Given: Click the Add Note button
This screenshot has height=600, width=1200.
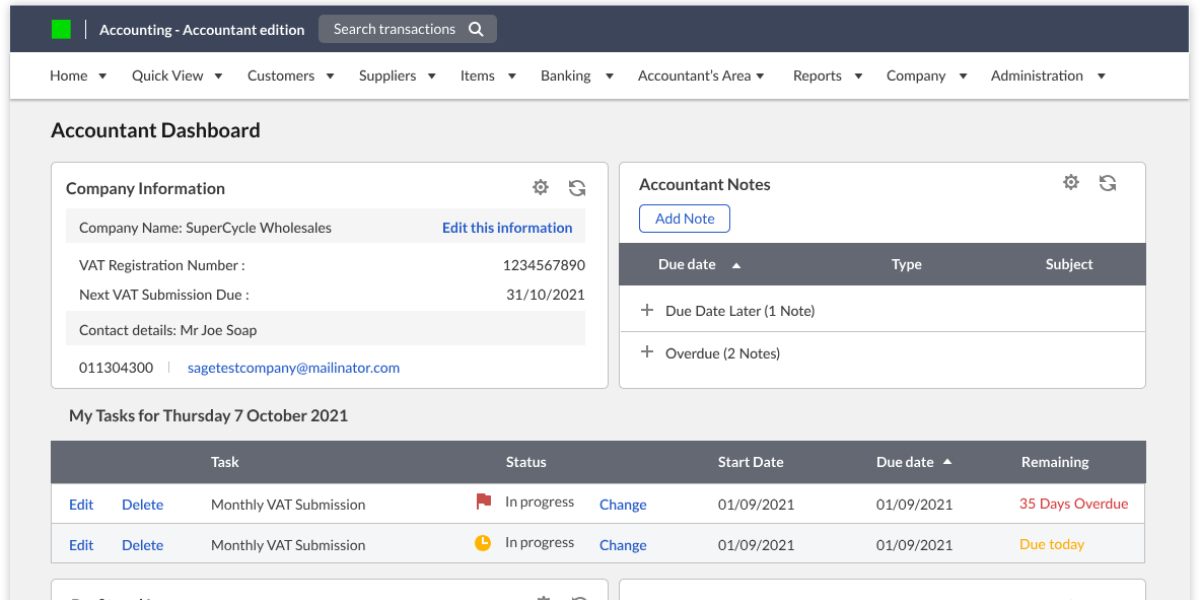Looking at the screenshot, I should click(684, 218).
